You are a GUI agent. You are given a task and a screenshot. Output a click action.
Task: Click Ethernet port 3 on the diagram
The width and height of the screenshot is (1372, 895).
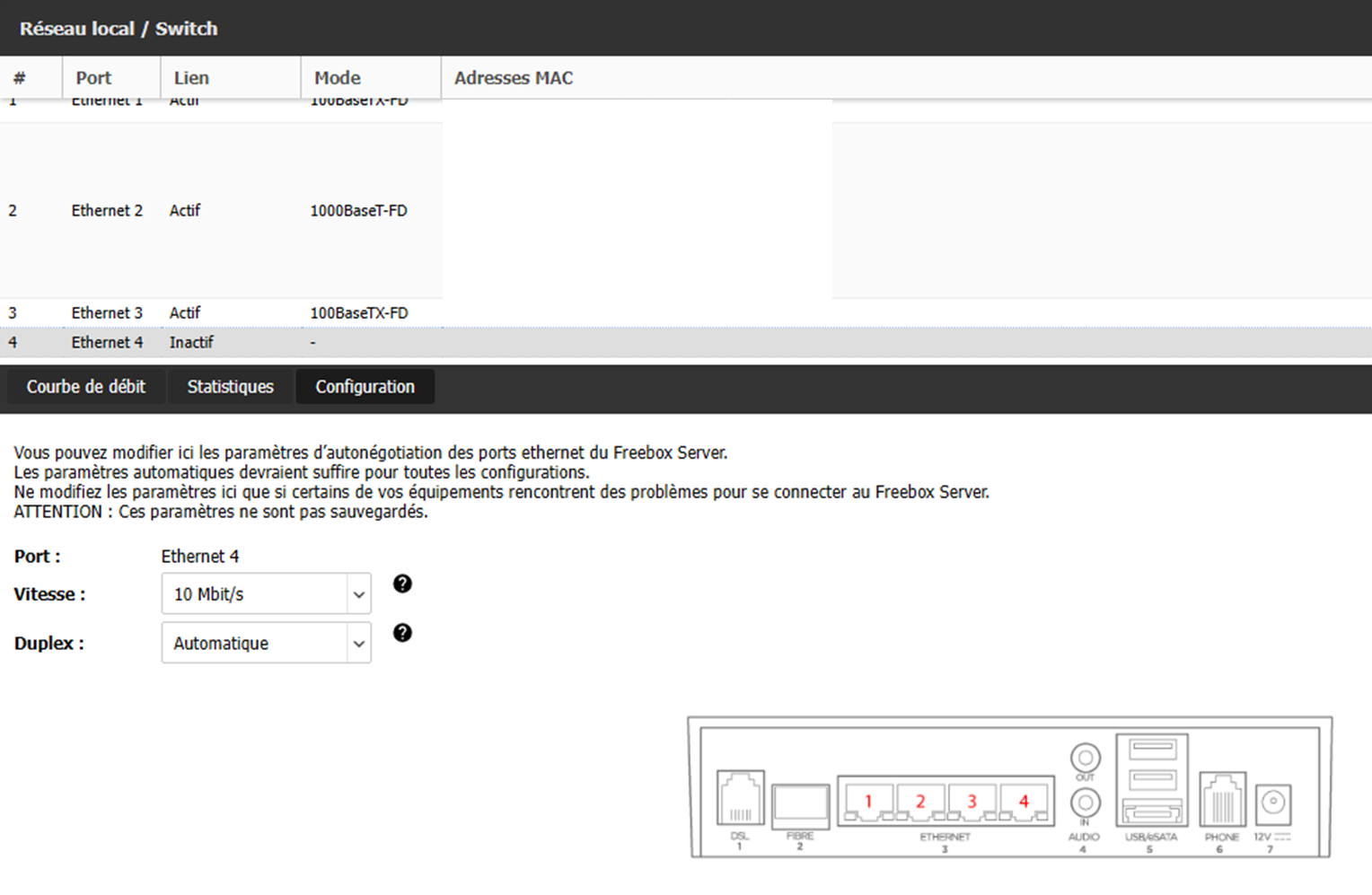(x=971, y=802)
